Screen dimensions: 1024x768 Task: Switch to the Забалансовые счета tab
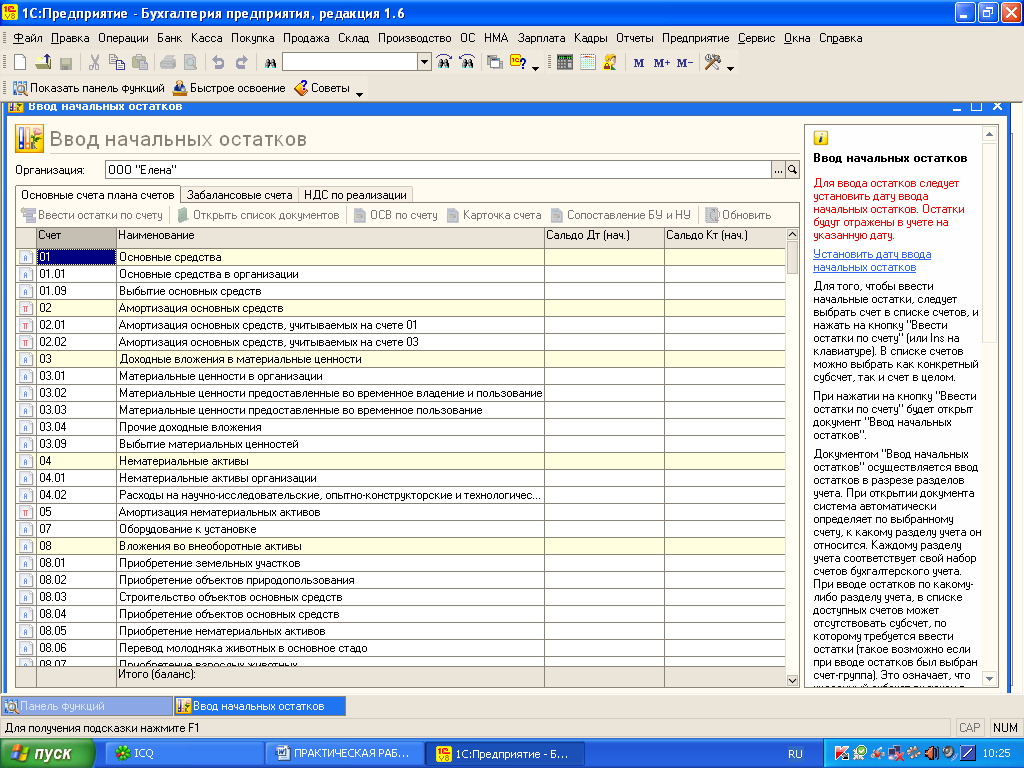coord(239,195)
